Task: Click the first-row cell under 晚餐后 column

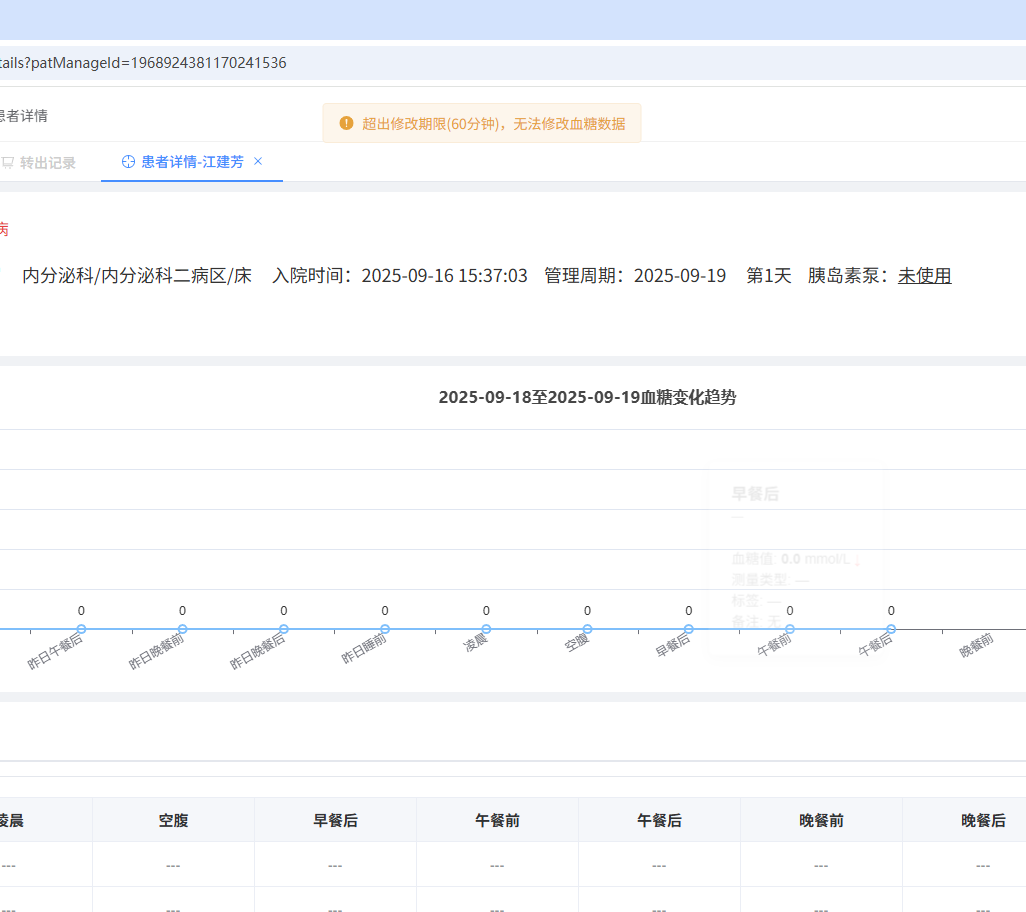Action: coord(983,865)
